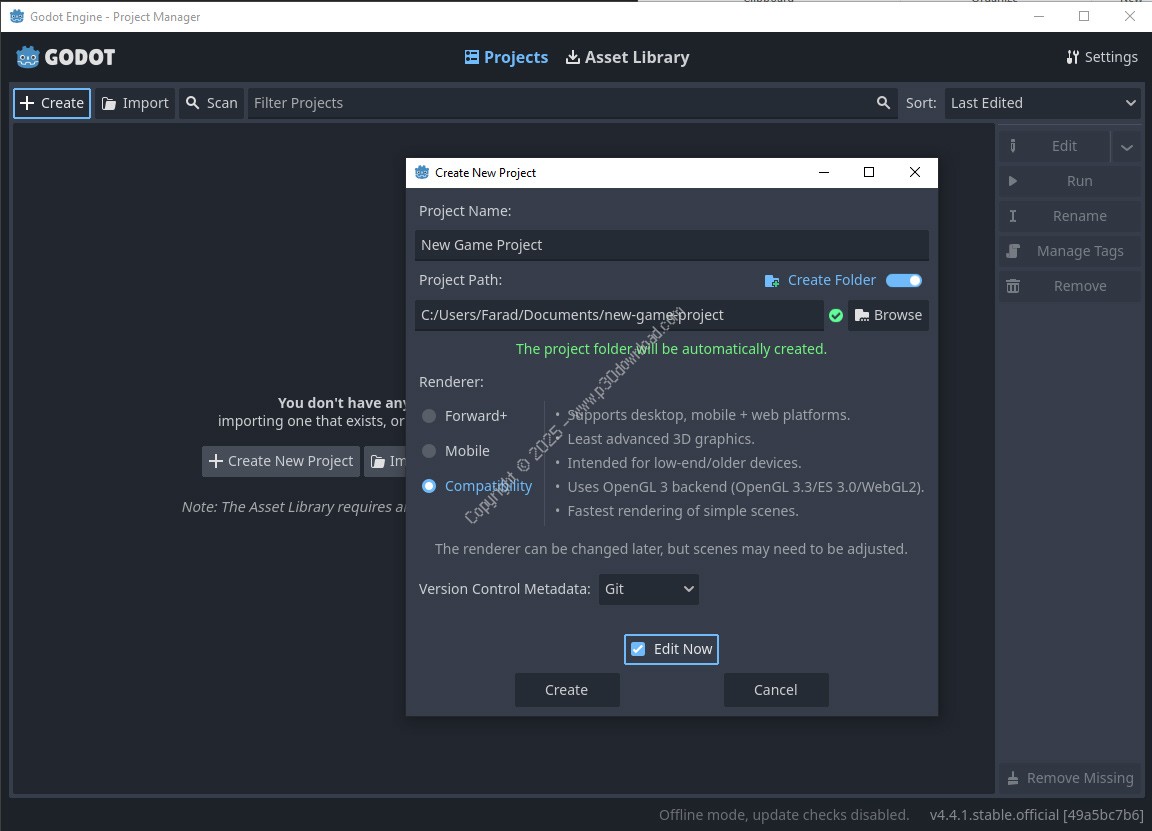Click the 'Uses OpenGL 3 backend' bullet
This screenshot has height=831, width=1152.
pyautogui.click(x=746, y=487)
